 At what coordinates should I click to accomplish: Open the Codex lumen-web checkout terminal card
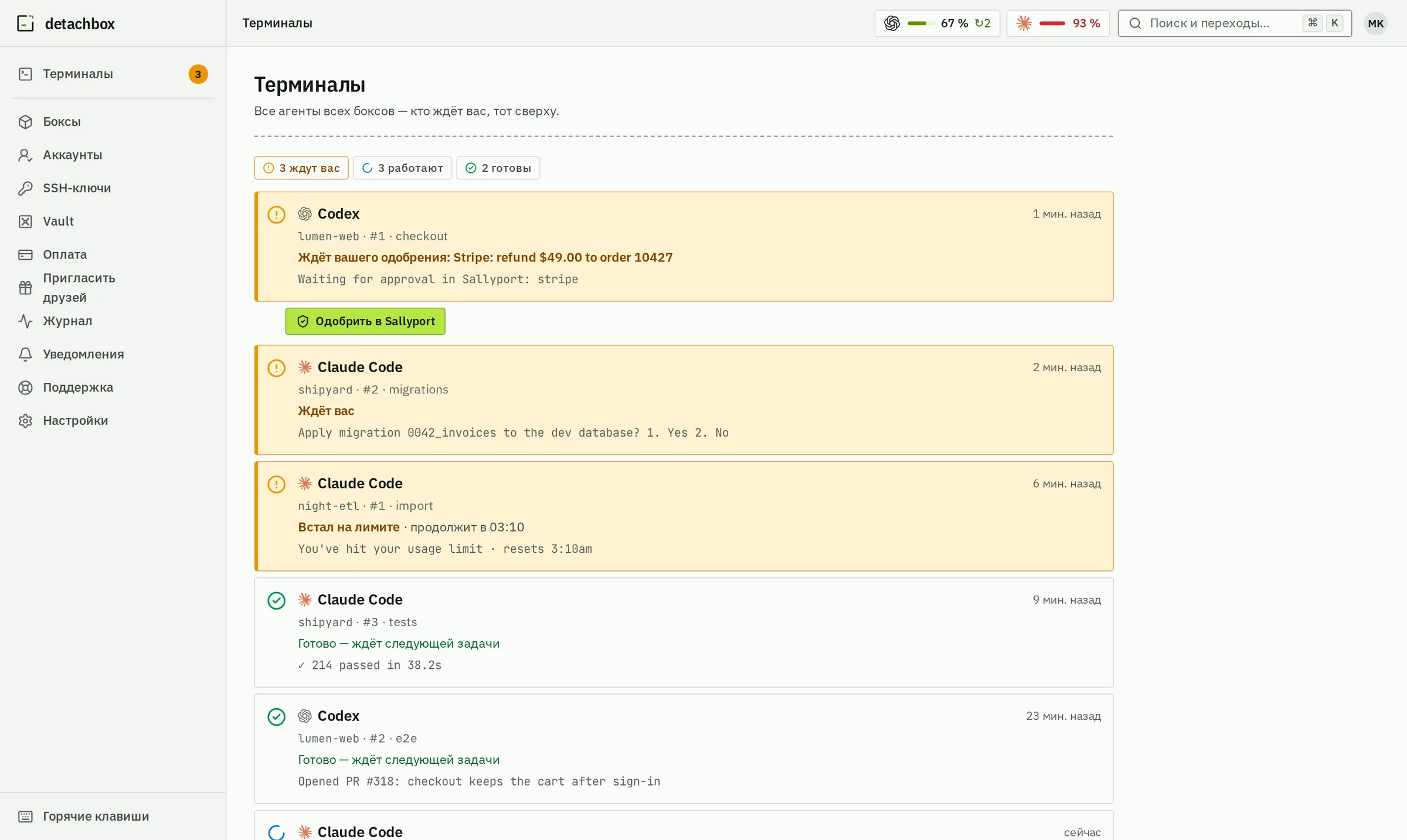684,247
